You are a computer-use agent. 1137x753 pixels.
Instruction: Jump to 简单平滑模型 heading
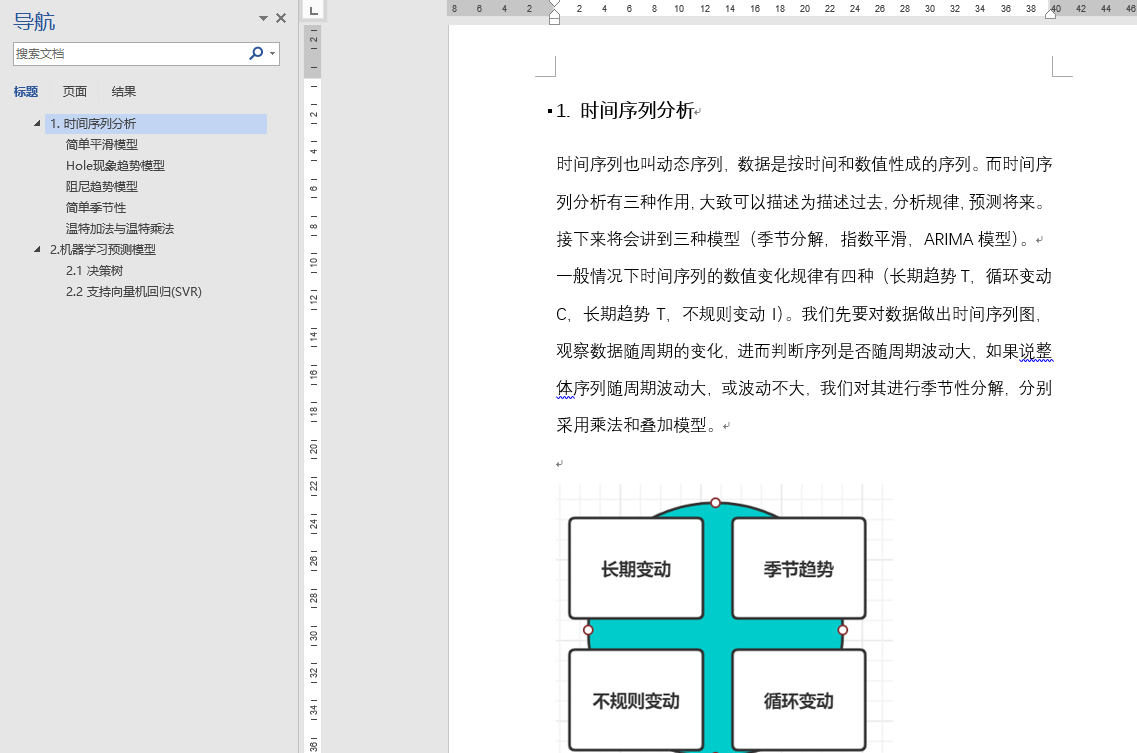click(102, 144)
